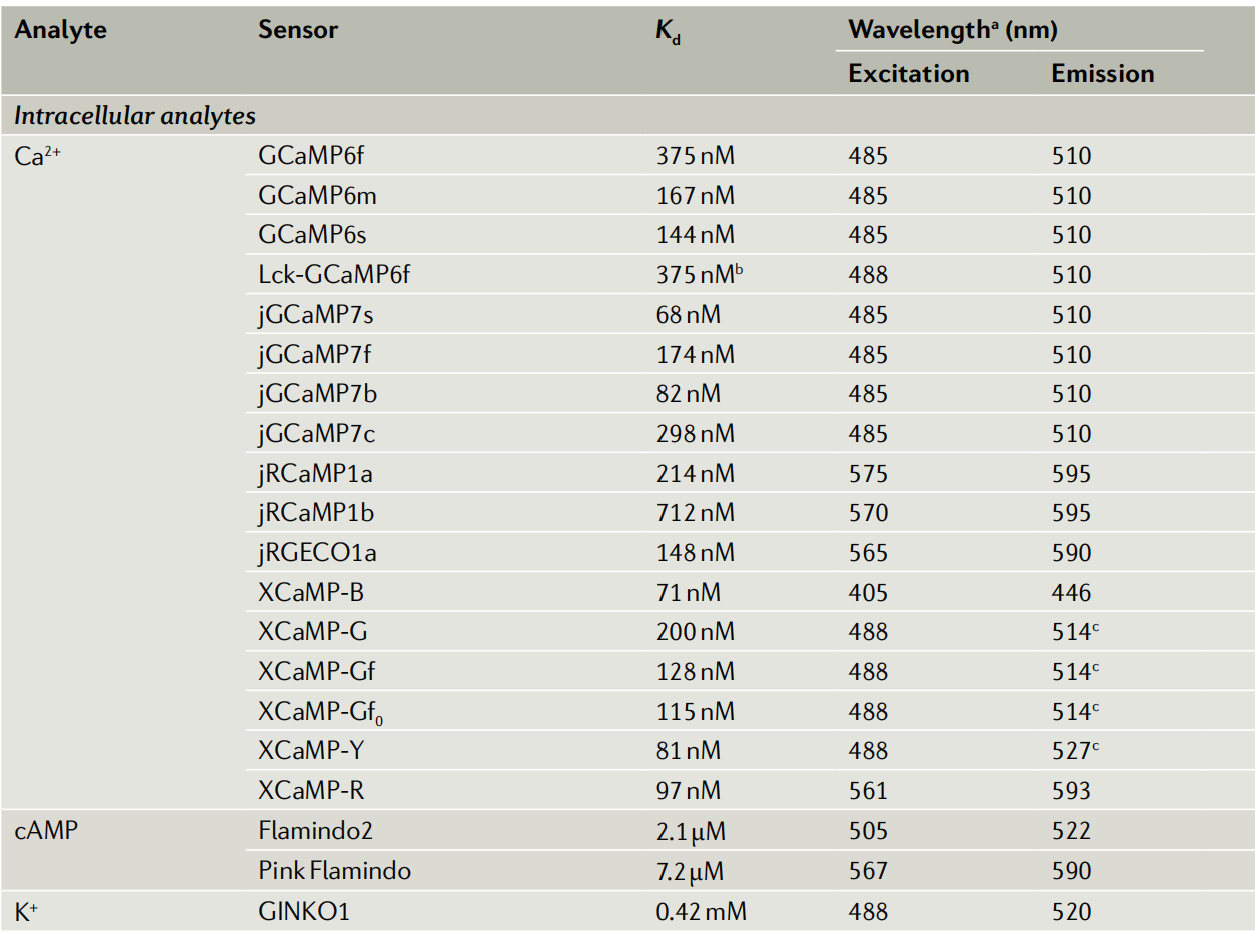Click the Intracellular analytes section row
Image resolution: width=1255 pixels, height=932 pixels.
pyautogui.click(x=135, y=116)
